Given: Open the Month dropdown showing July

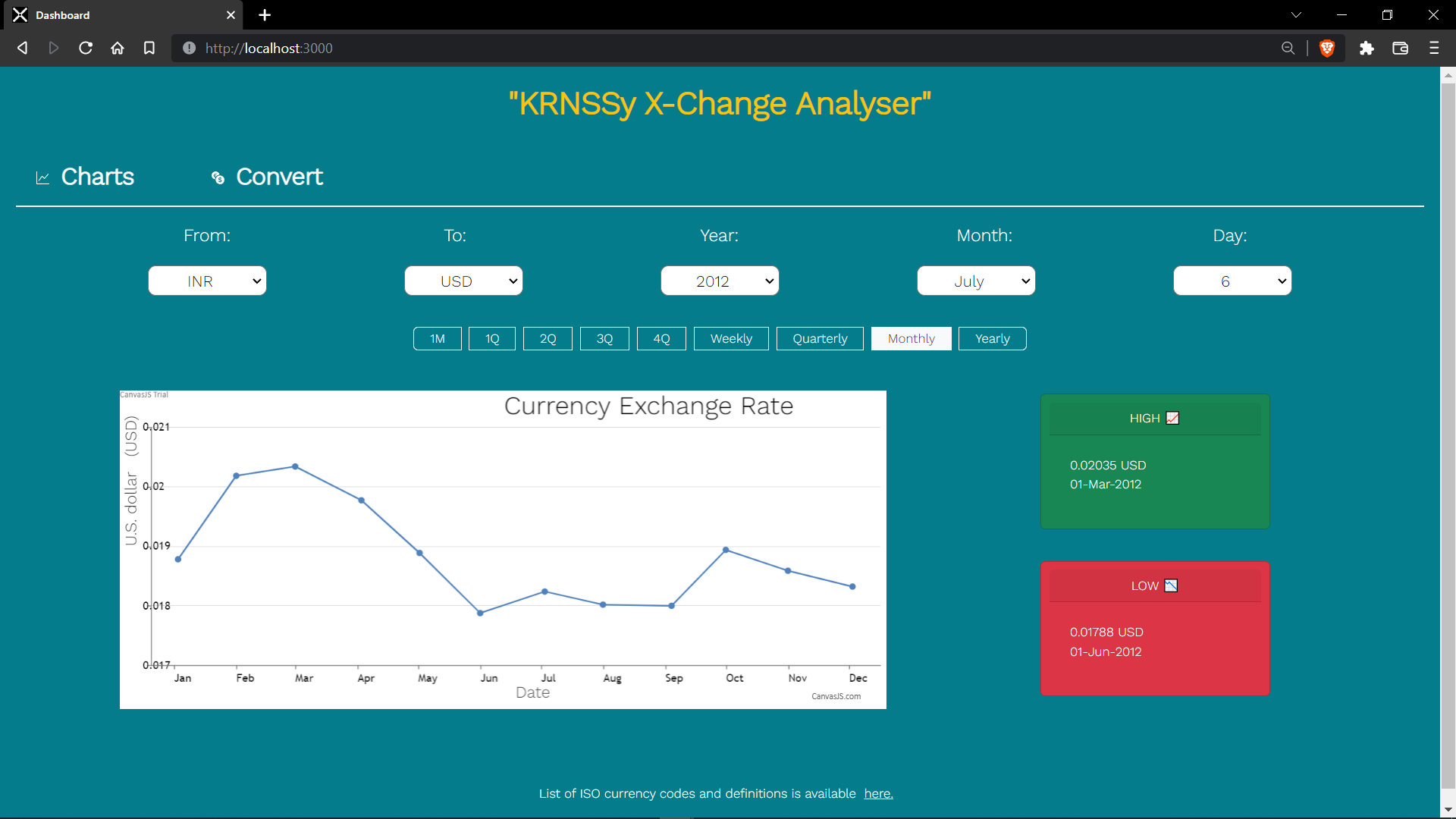Looking at the screenshot, I should click(x=976, y=281).
